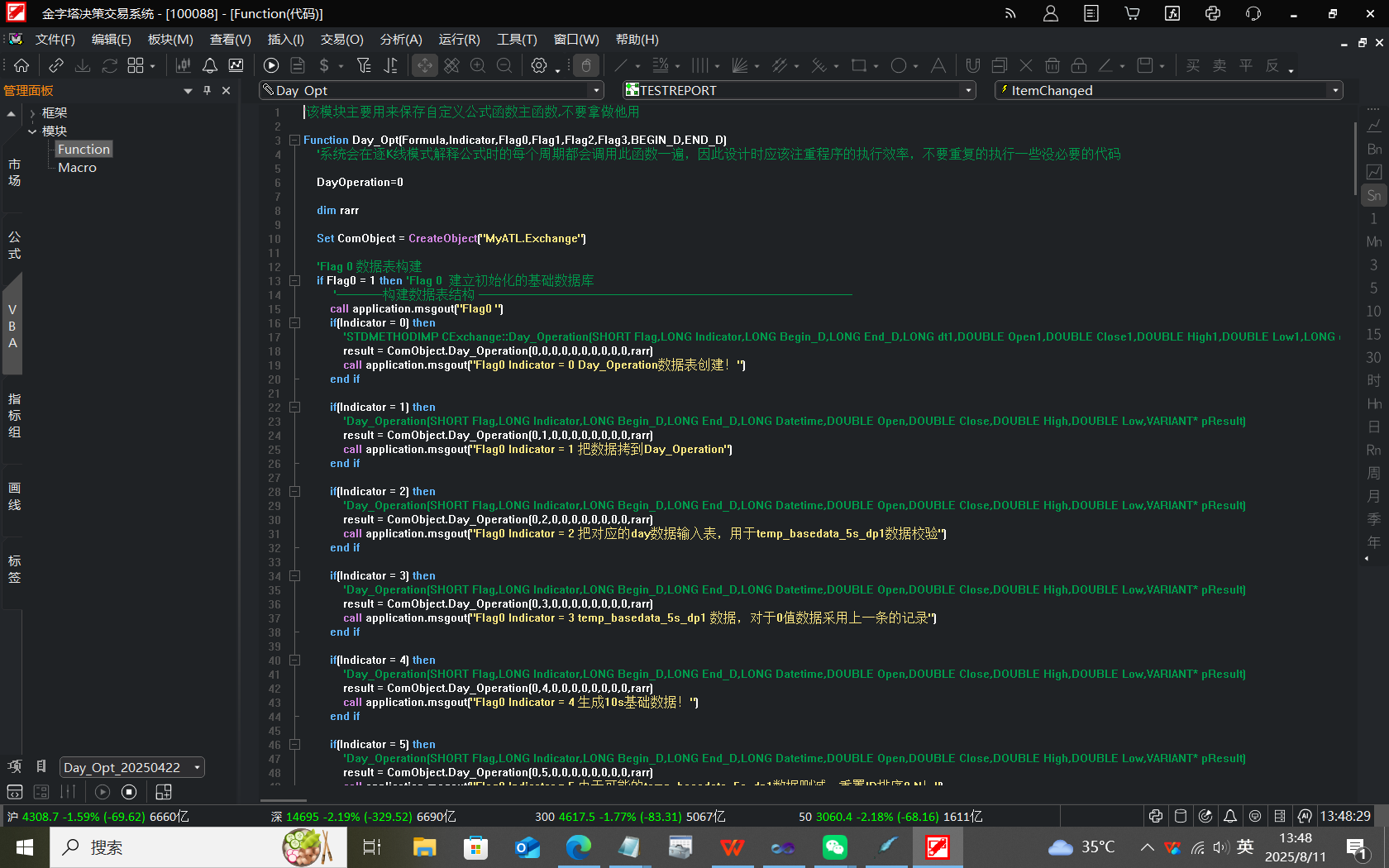Switch to the 市场 side tab
This screenshot has height=868, width=1389.
pyautogui.click(x=14, y=172)
